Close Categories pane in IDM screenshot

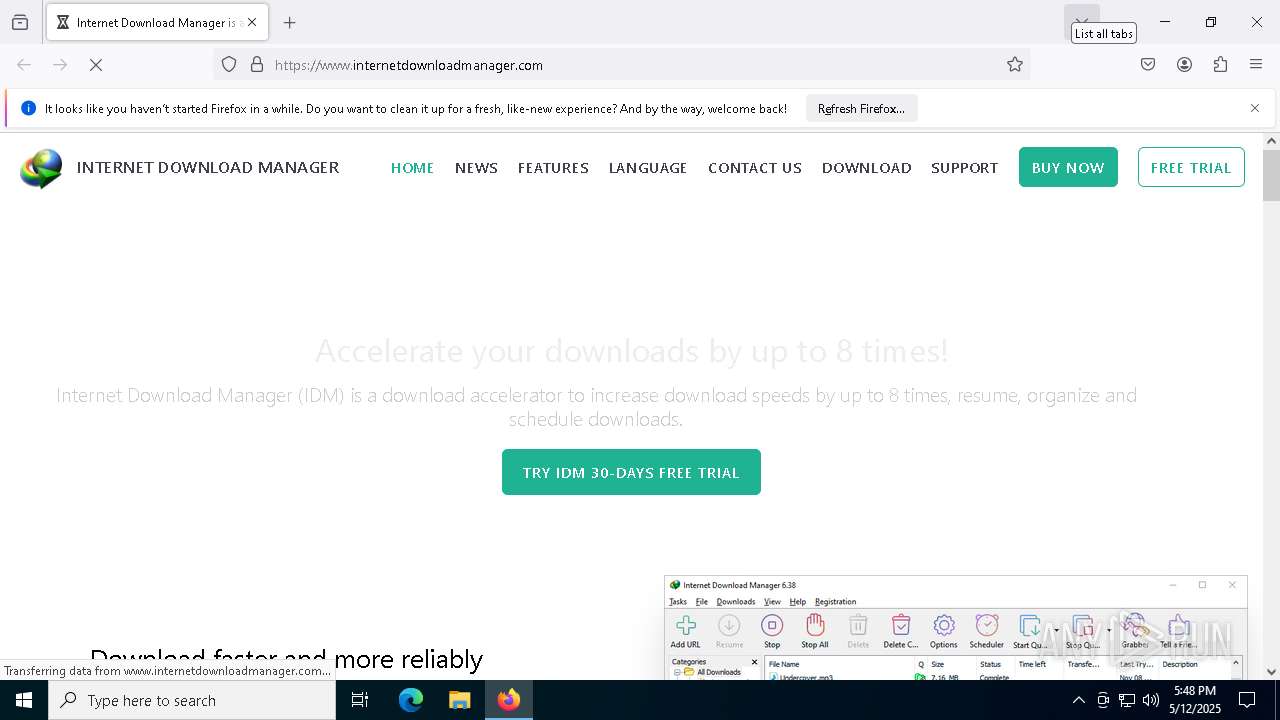[754, 662]
